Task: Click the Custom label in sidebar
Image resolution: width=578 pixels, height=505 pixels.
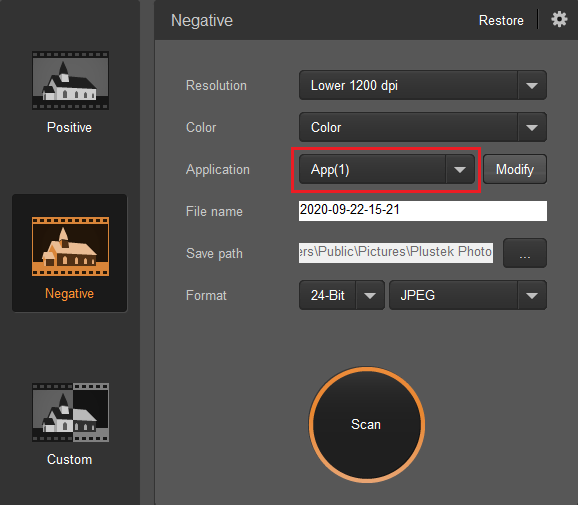Action: point(69,459)
